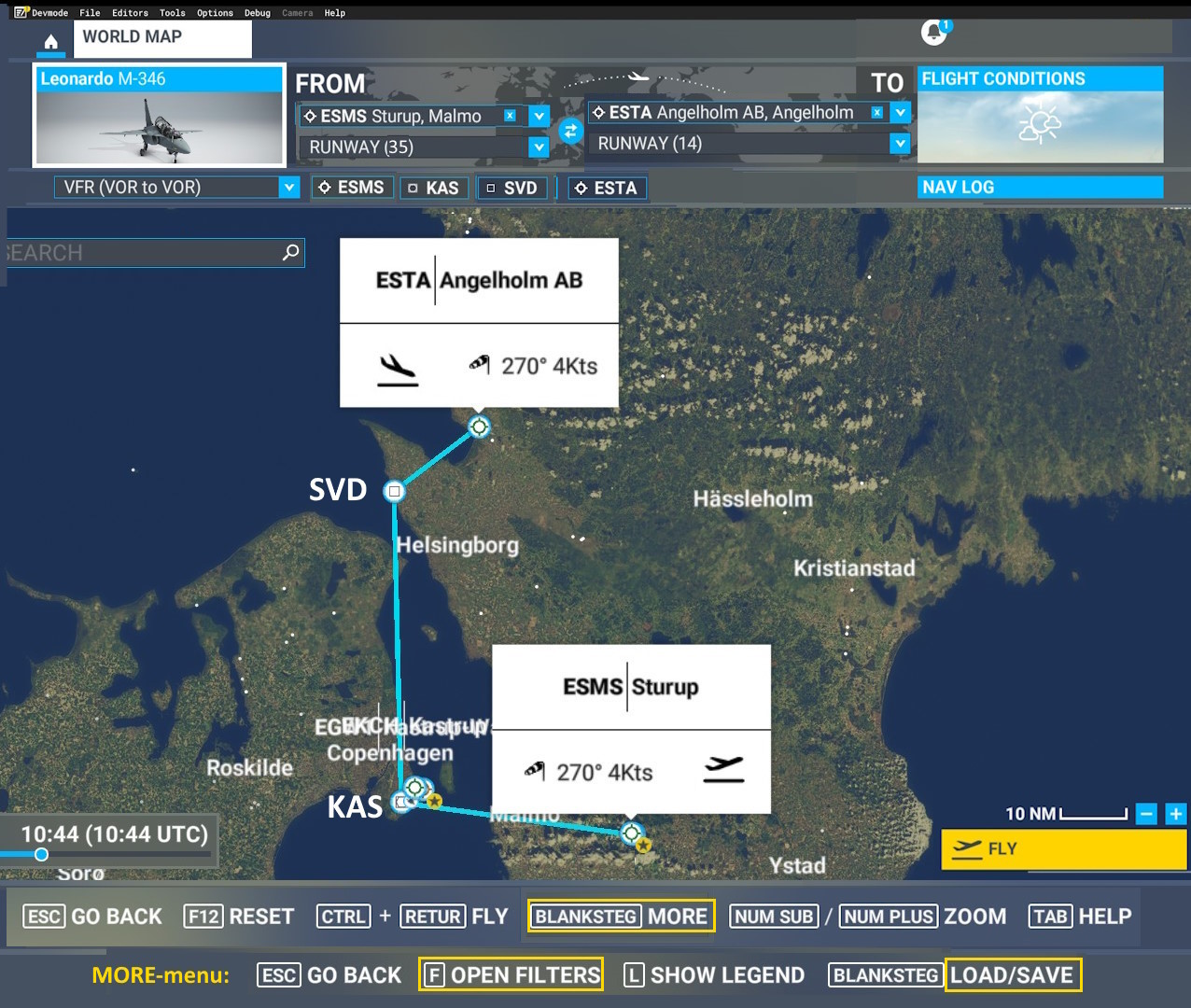Zoom in map with plus button
Image resolution: width=1191 pixels, height=1008 pixels.
[1176, 814]
